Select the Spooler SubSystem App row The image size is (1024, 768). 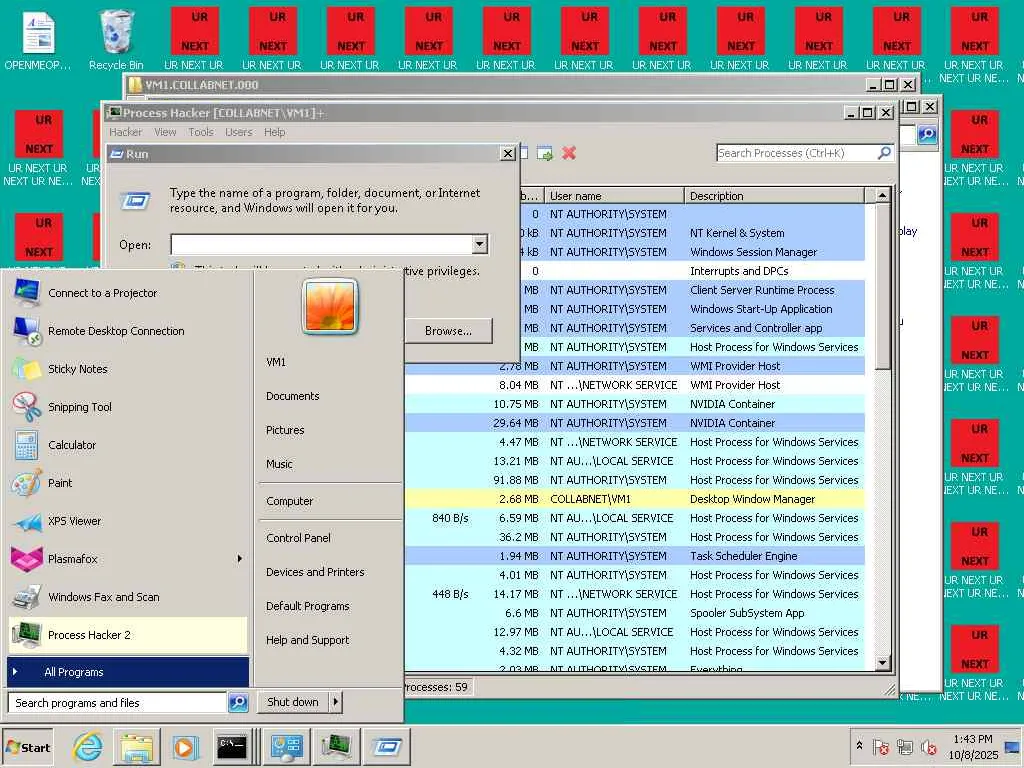[634, 613]
